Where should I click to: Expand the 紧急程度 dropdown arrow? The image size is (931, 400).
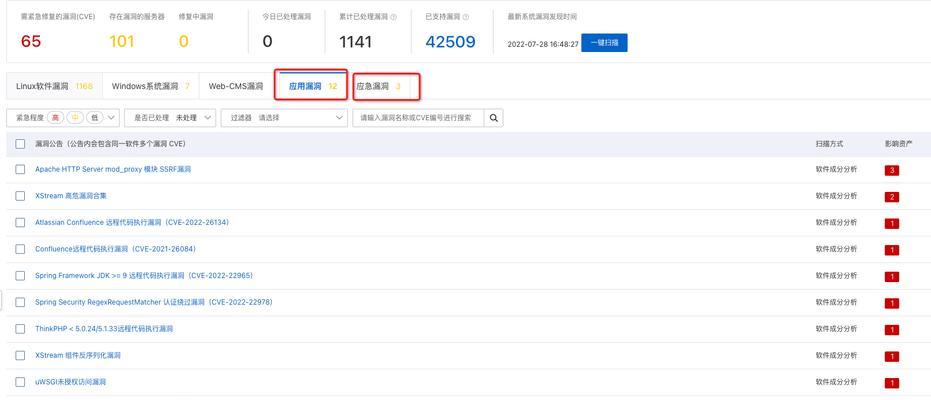[x=112, y=118]
